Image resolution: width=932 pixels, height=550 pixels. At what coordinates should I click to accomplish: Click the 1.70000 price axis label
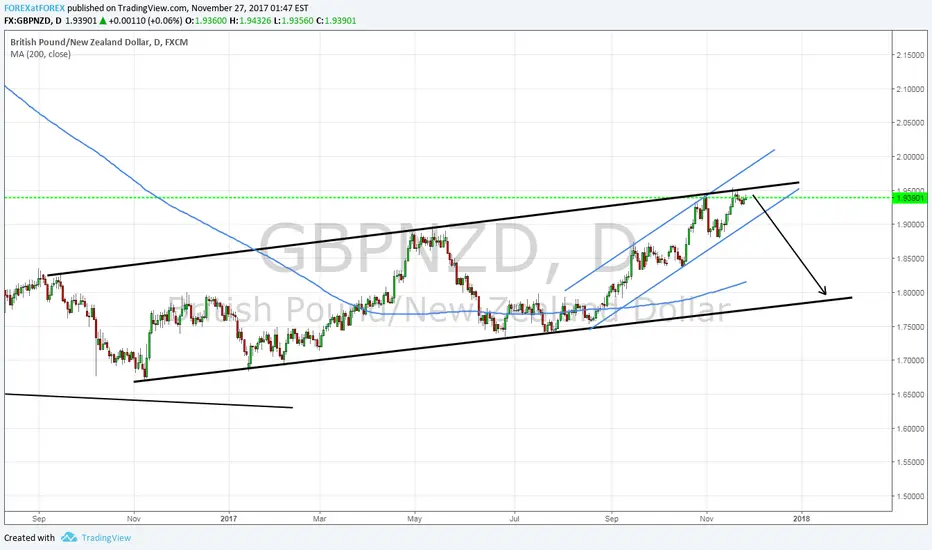(910, 361)
